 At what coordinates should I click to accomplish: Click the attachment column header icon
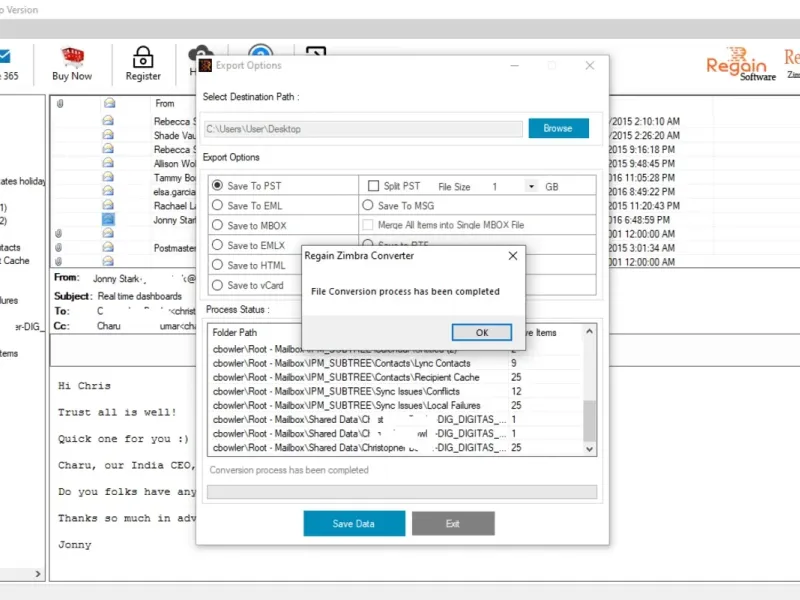60,104
